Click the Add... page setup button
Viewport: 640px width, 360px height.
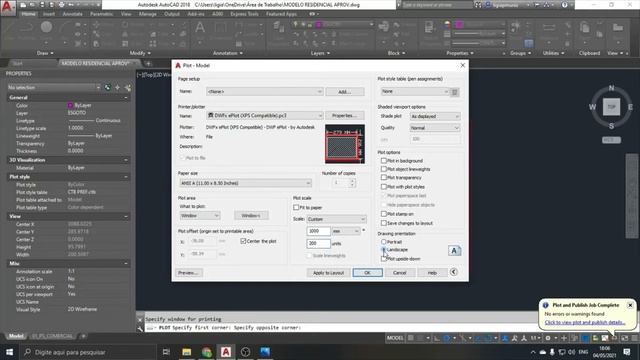(345, 92)
